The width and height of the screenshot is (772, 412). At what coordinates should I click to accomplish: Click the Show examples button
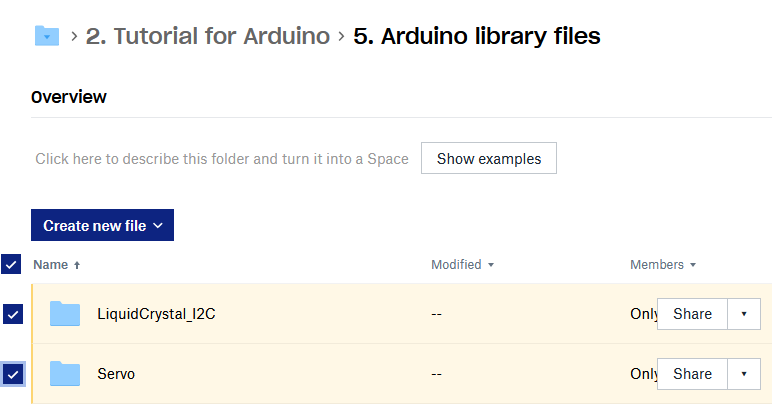(x=489, y=158)
